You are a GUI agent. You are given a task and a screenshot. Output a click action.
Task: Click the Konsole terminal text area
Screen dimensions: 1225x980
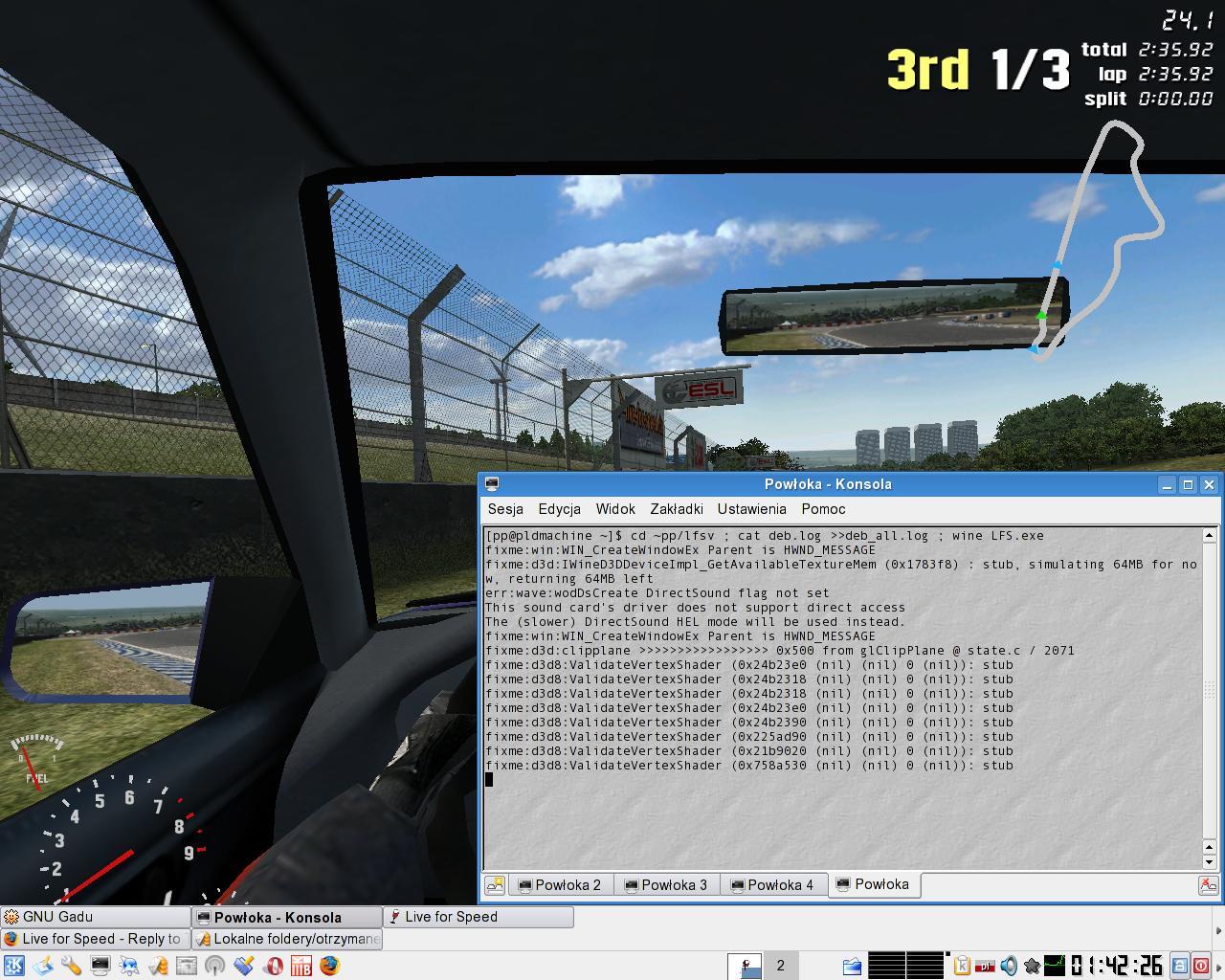pos(843,698)
